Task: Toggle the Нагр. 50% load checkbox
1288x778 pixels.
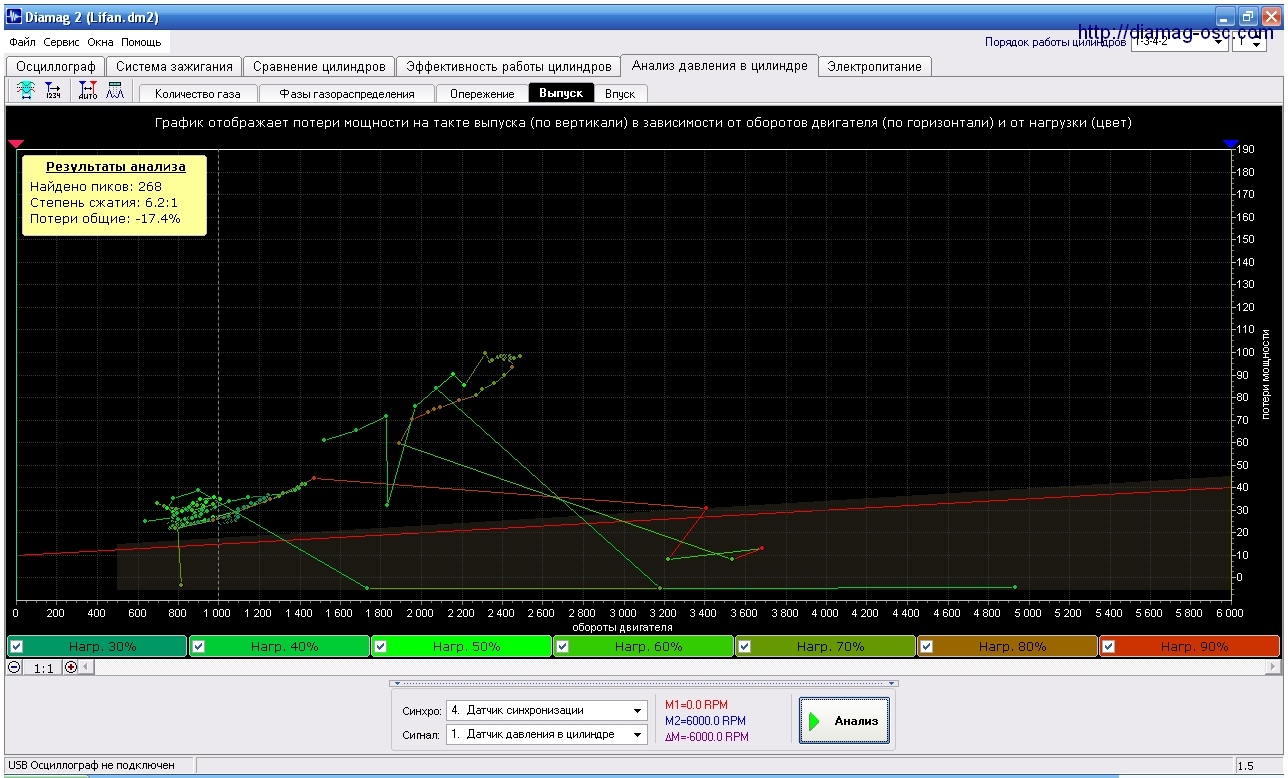Action: click(380, 647)
